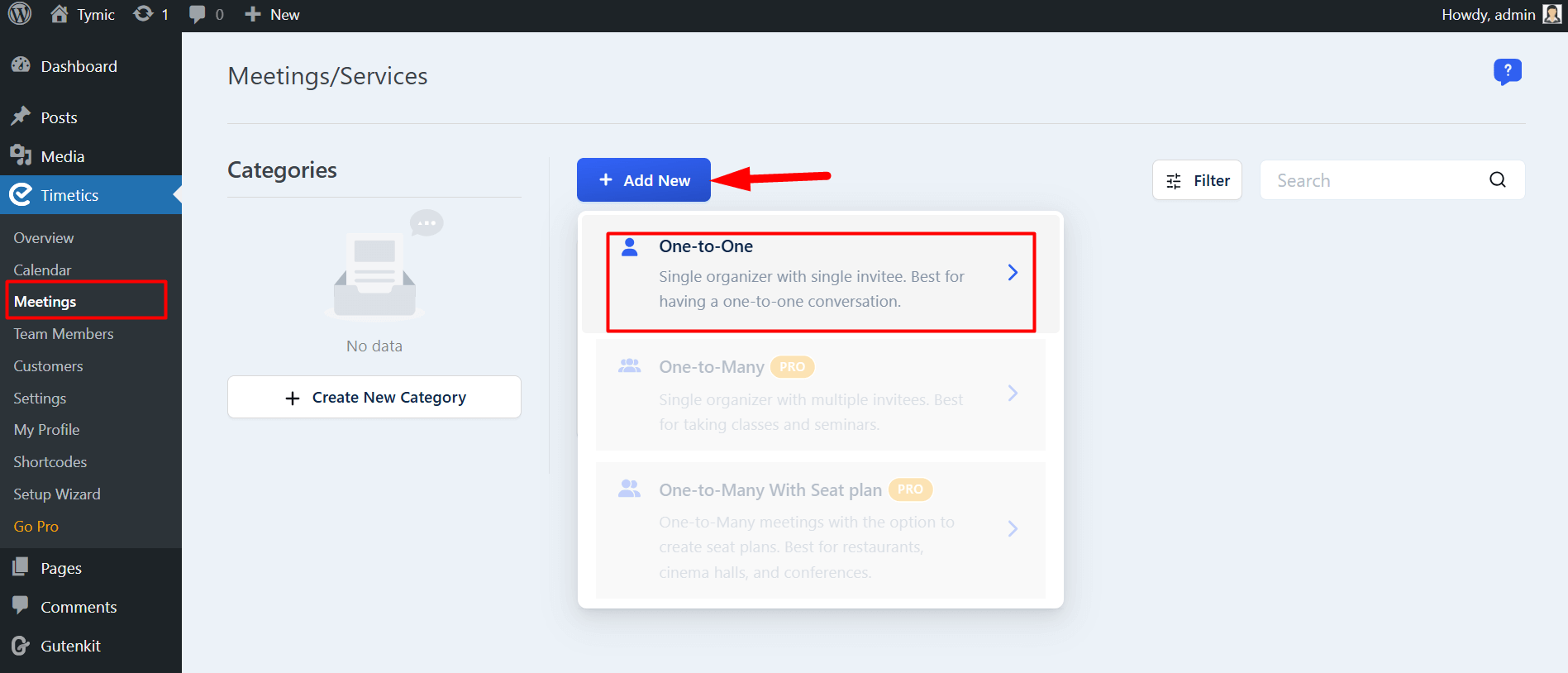Screen dimensions: 1568x673
Task: Click the One-to-One single person icon
Action: [629, 247]
